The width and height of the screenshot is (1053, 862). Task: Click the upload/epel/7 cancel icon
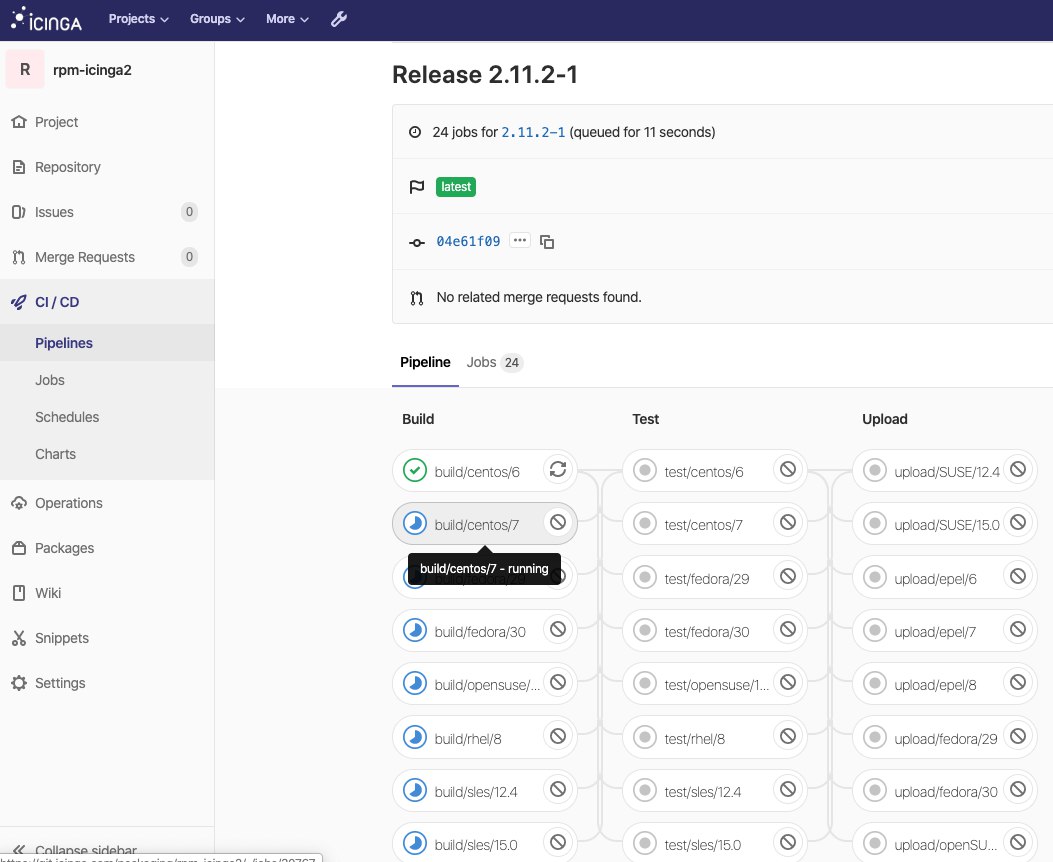point(1018,630)
